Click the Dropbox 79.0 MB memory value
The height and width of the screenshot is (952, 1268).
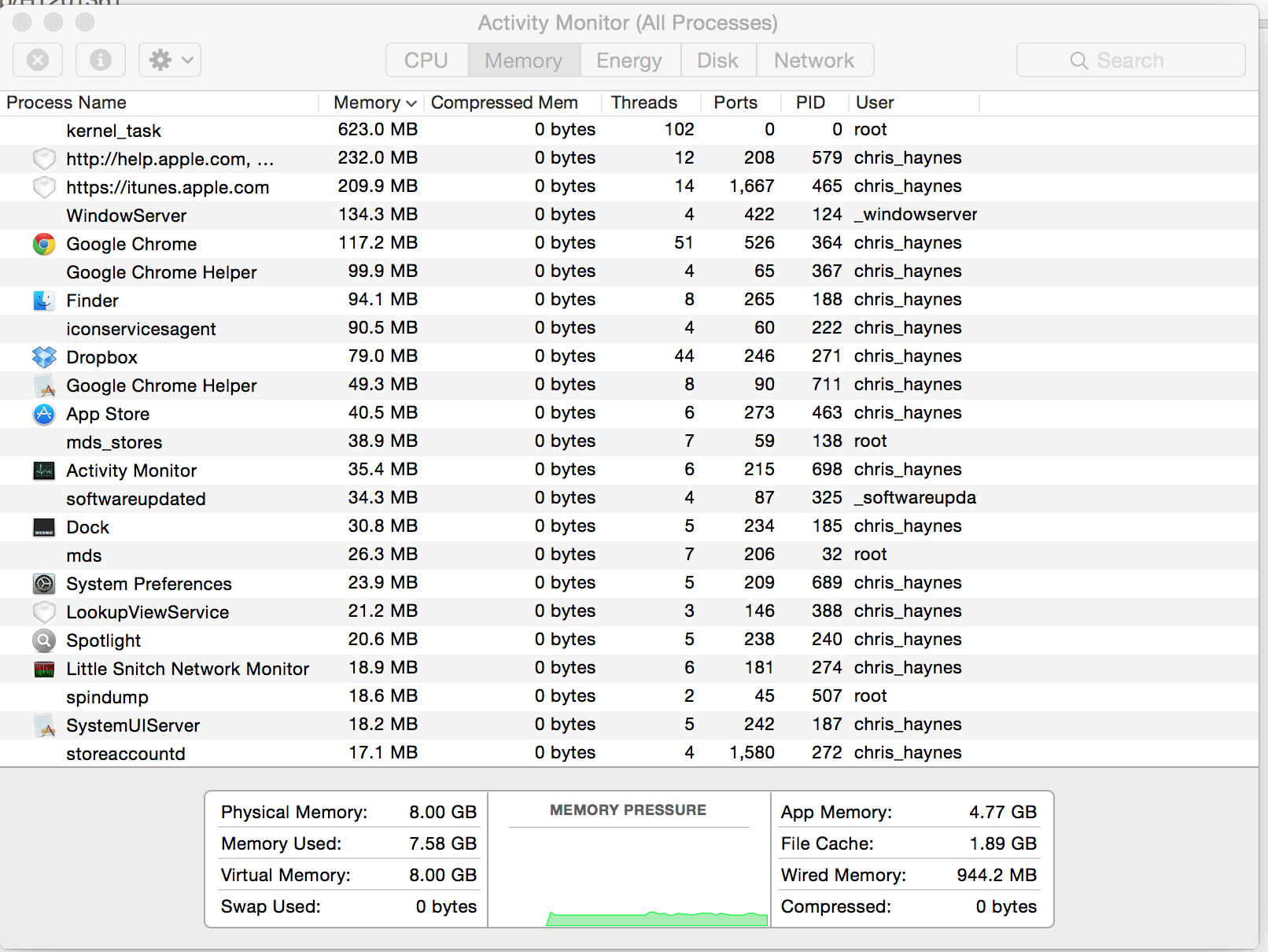pyautogui.click(x=382, y=356)
